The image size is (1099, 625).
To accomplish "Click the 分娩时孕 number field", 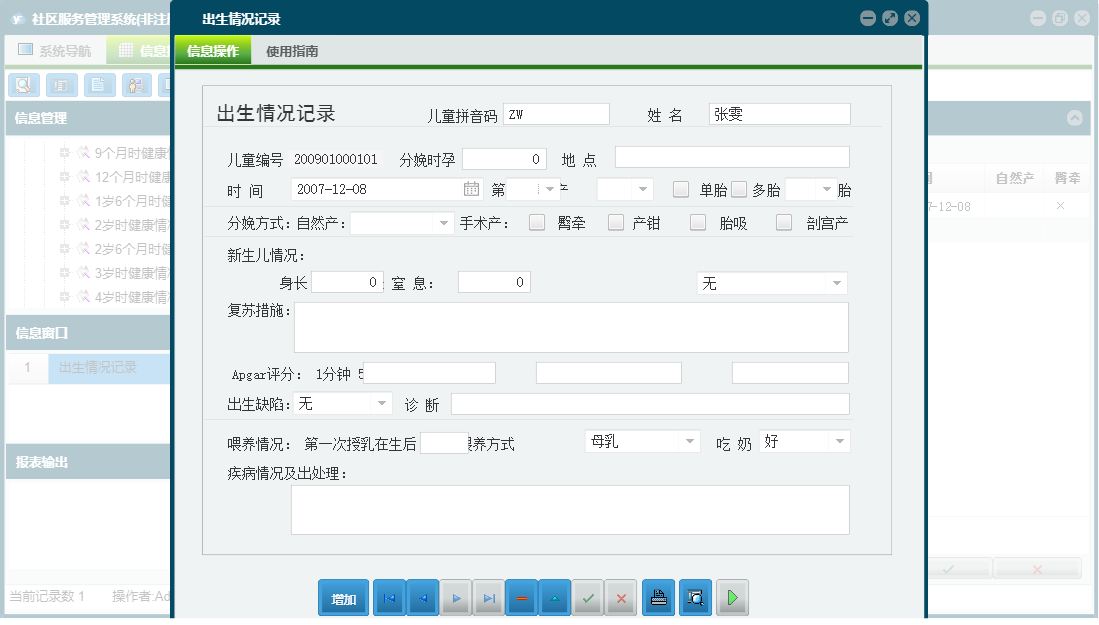I will click(505, 159).
